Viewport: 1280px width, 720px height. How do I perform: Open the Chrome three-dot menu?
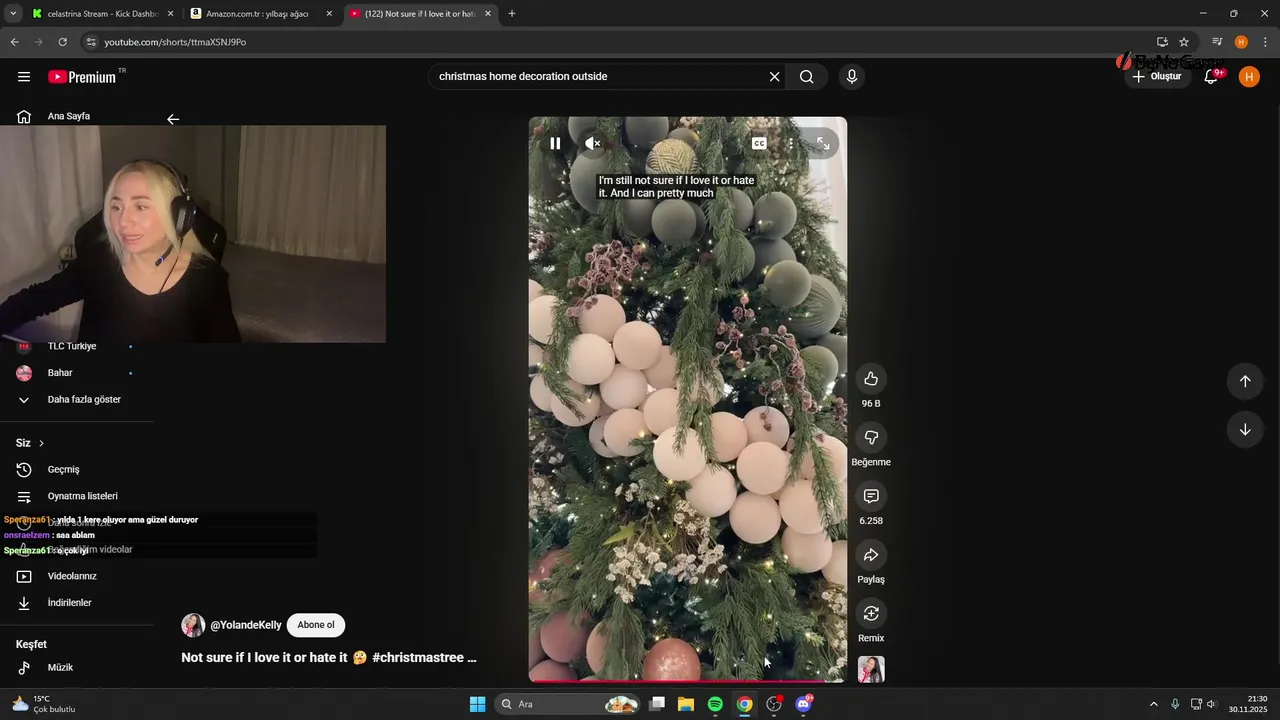pos(1264,42)
